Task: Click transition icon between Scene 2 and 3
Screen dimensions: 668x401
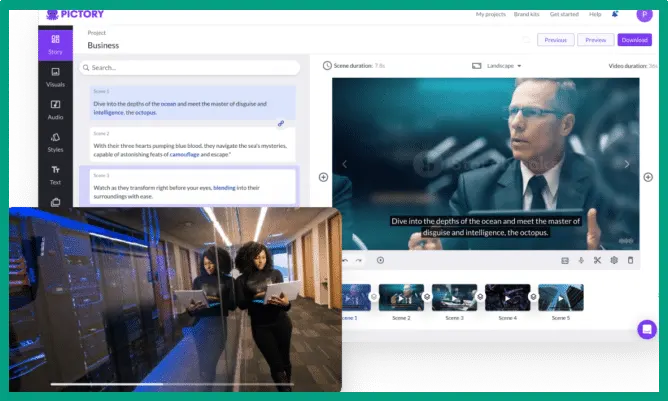Action: point(427,297)
